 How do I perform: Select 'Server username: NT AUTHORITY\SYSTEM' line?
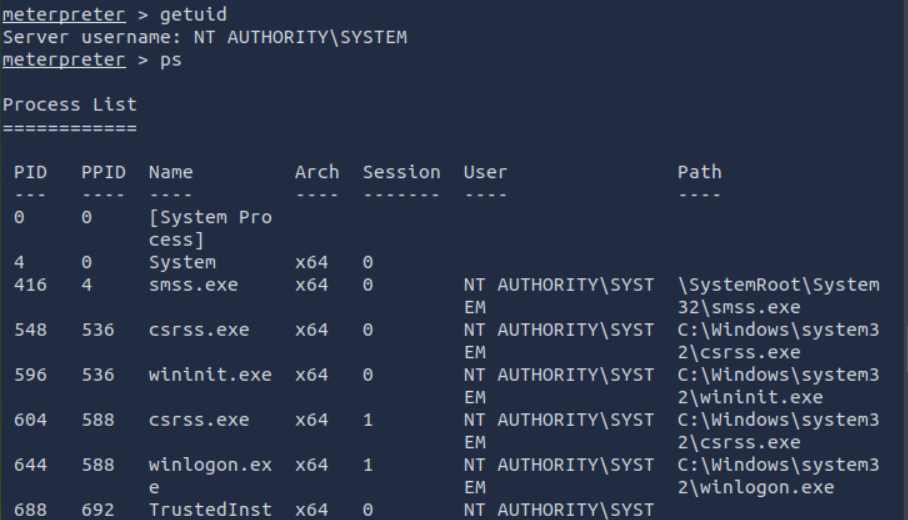205,38
